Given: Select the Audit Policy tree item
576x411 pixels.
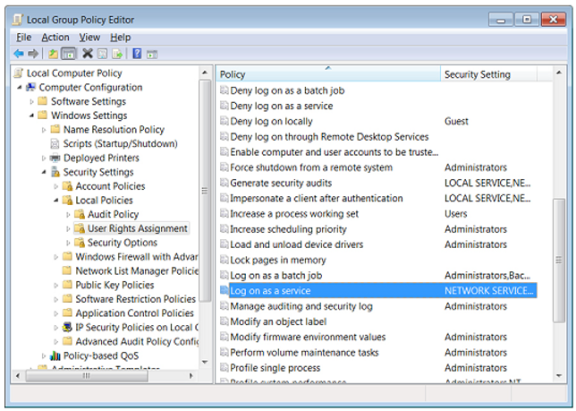Looking at the screenshot, I should [x=113, y=214].
